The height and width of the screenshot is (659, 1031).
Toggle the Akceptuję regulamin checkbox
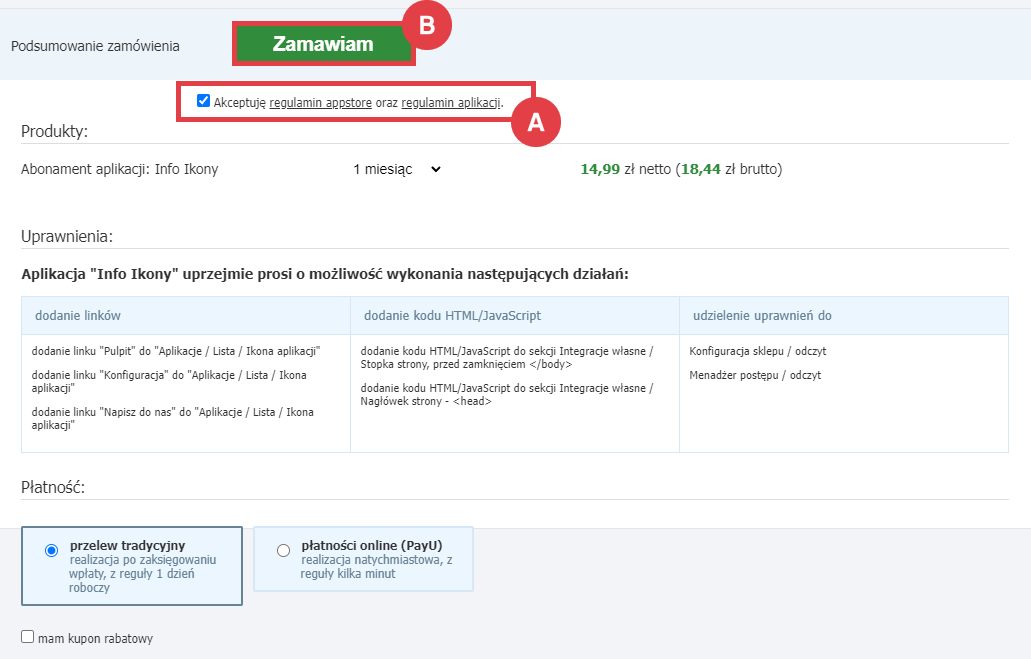click(x=204, y=101)
